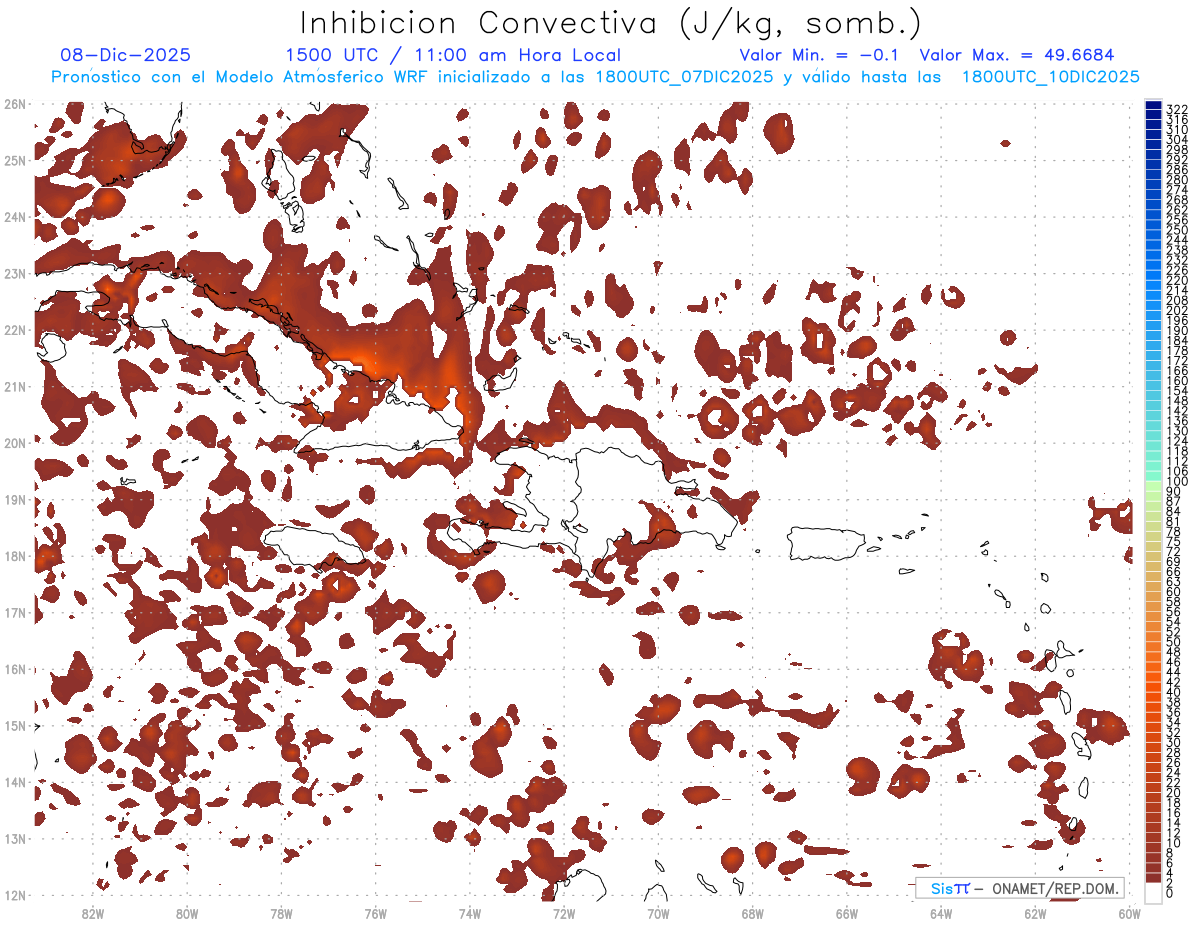The image size is (1200, 927).
Task: Click the Puerto Rico island outline on the map
Action: pyautogui.click(x=829, y=543)
